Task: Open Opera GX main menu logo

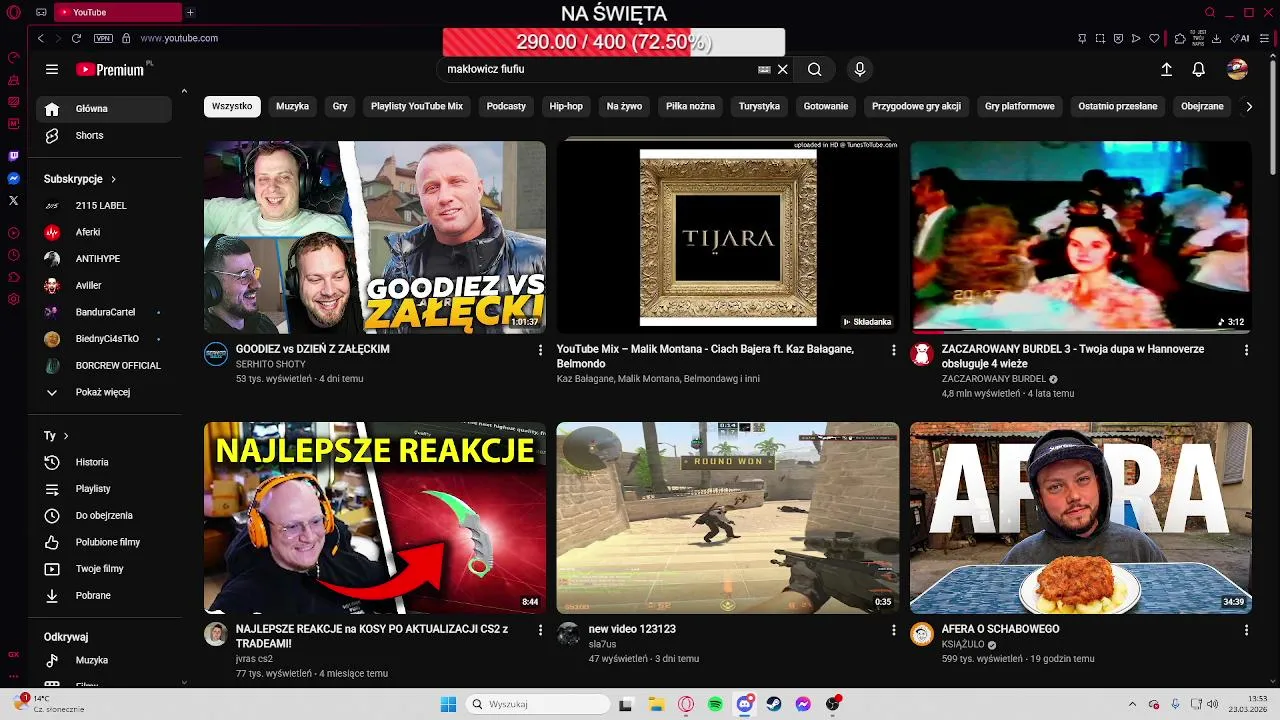Action: [13, 12]
